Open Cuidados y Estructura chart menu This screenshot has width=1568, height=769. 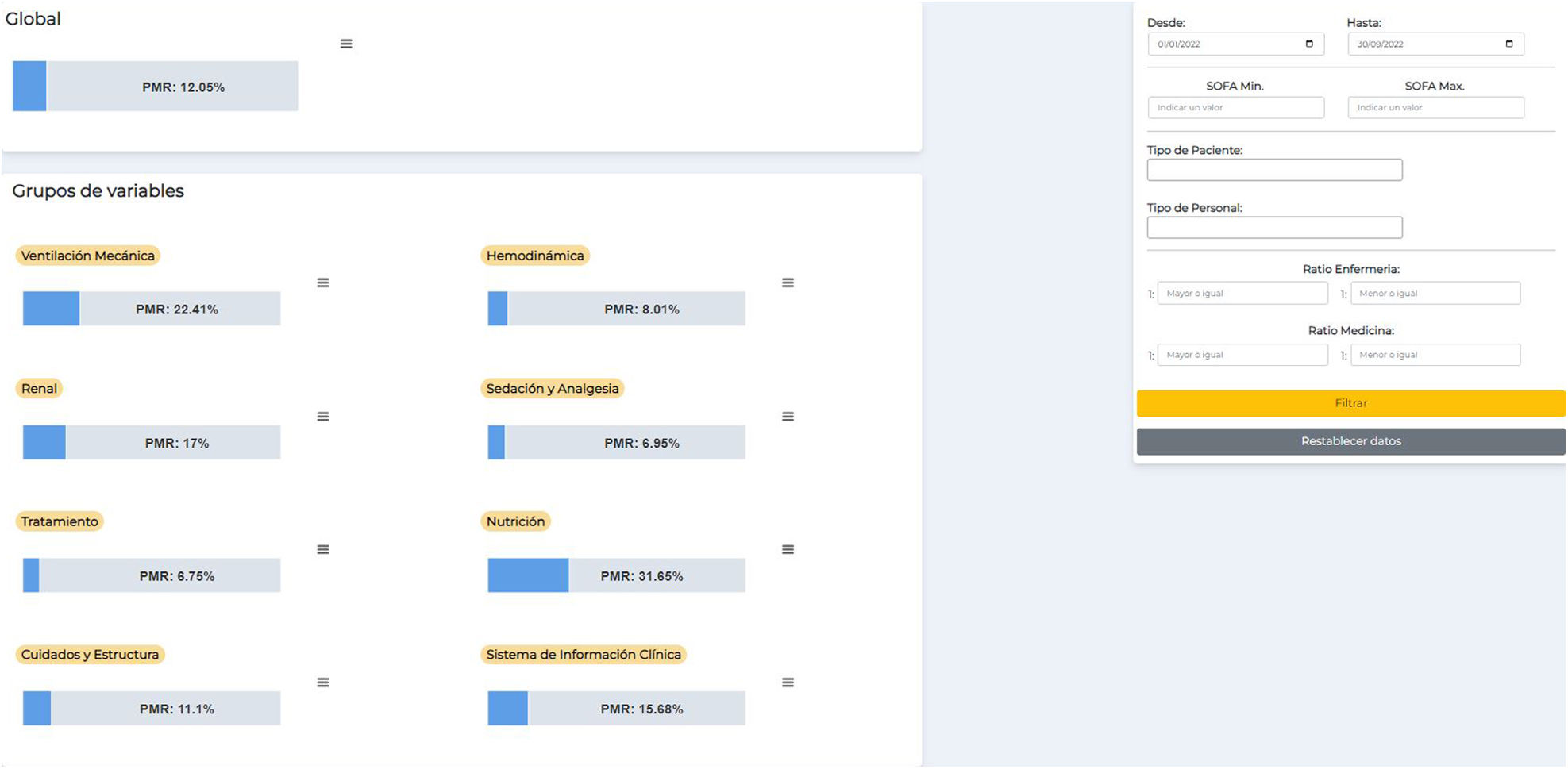click(x=323, y=682)
